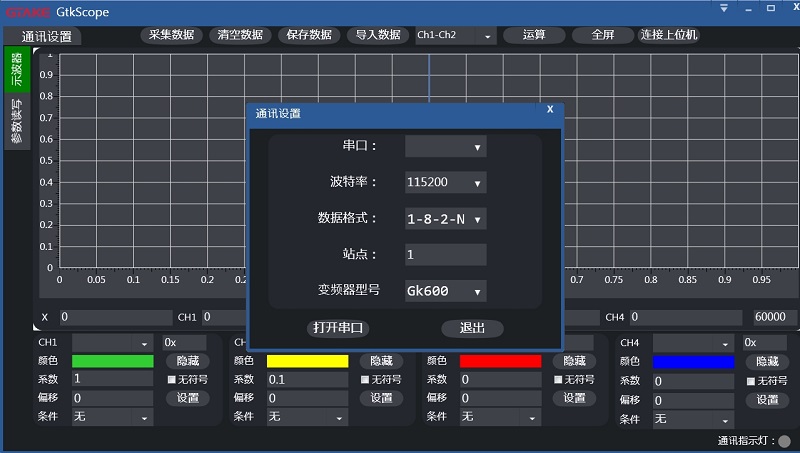Open the Ch1-Ch2 channel dropdown
This screenshot has height=453, width=800.
pyautogui.click(x=455, y=35)
